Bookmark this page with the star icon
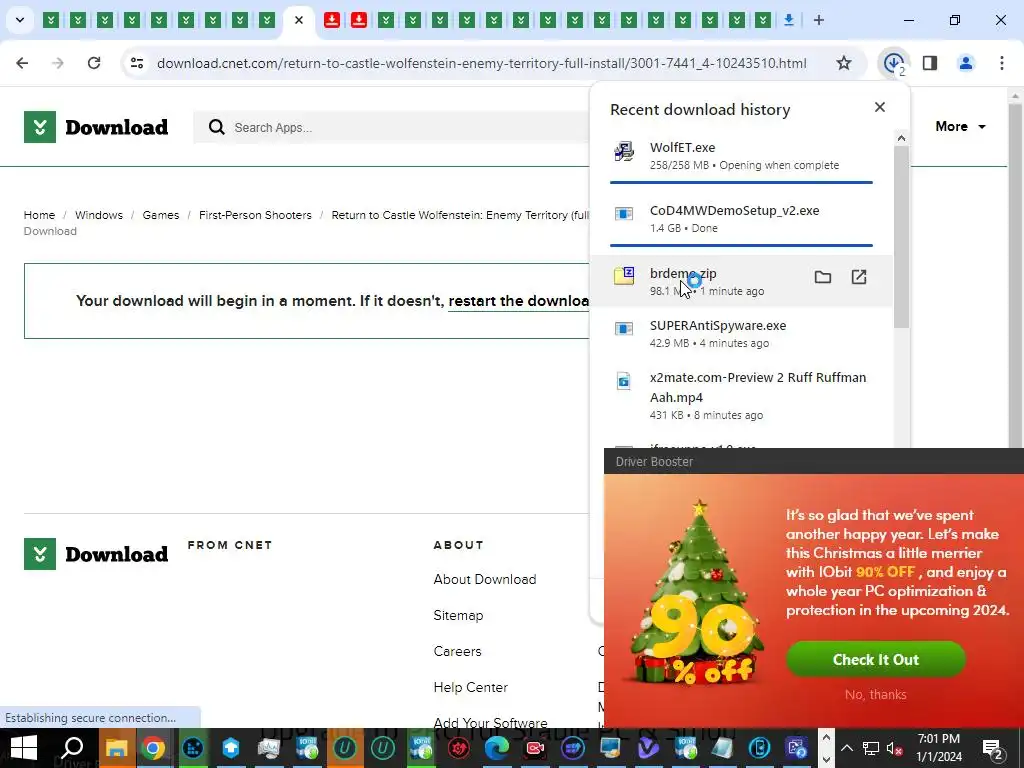Viewport: 1024px width, 768px height. [x=844, y=63]
